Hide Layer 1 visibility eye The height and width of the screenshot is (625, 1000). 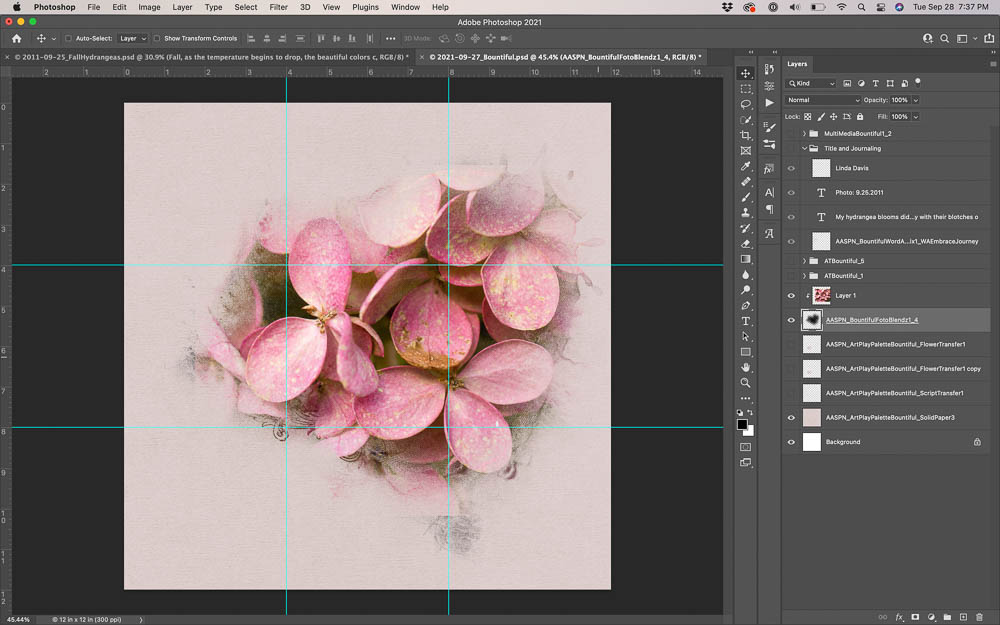tap(791, 296)
